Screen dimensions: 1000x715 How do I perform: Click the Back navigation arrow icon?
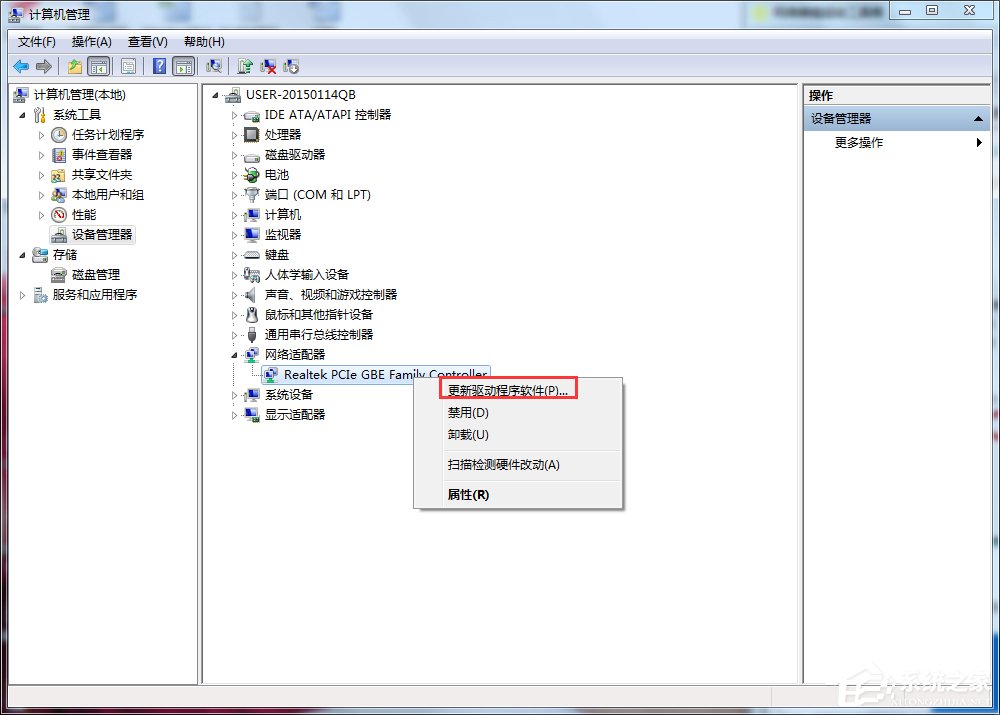click(x=21, y=66)
